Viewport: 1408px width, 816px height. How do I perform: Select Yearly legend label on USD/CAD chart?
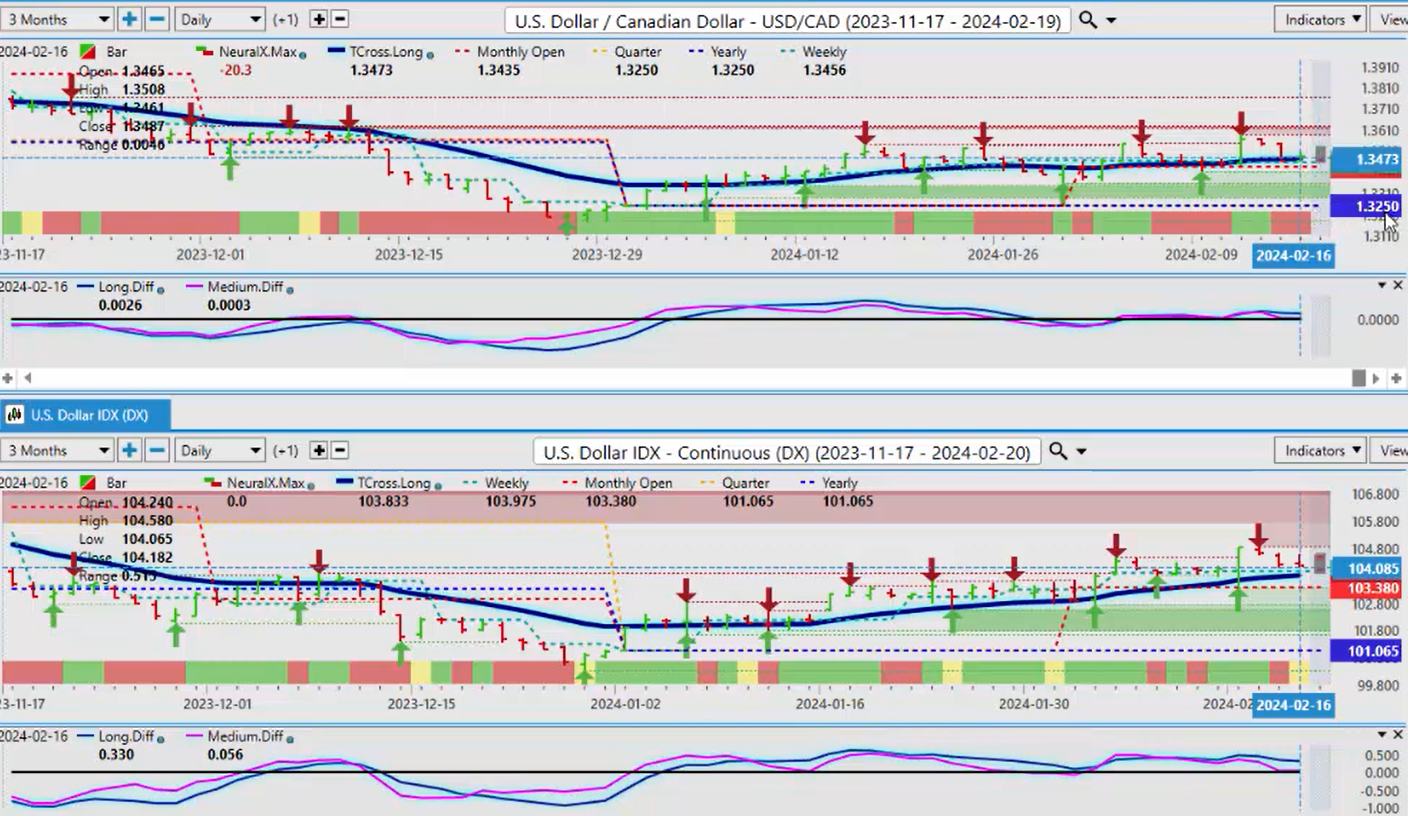coord(729,51)
